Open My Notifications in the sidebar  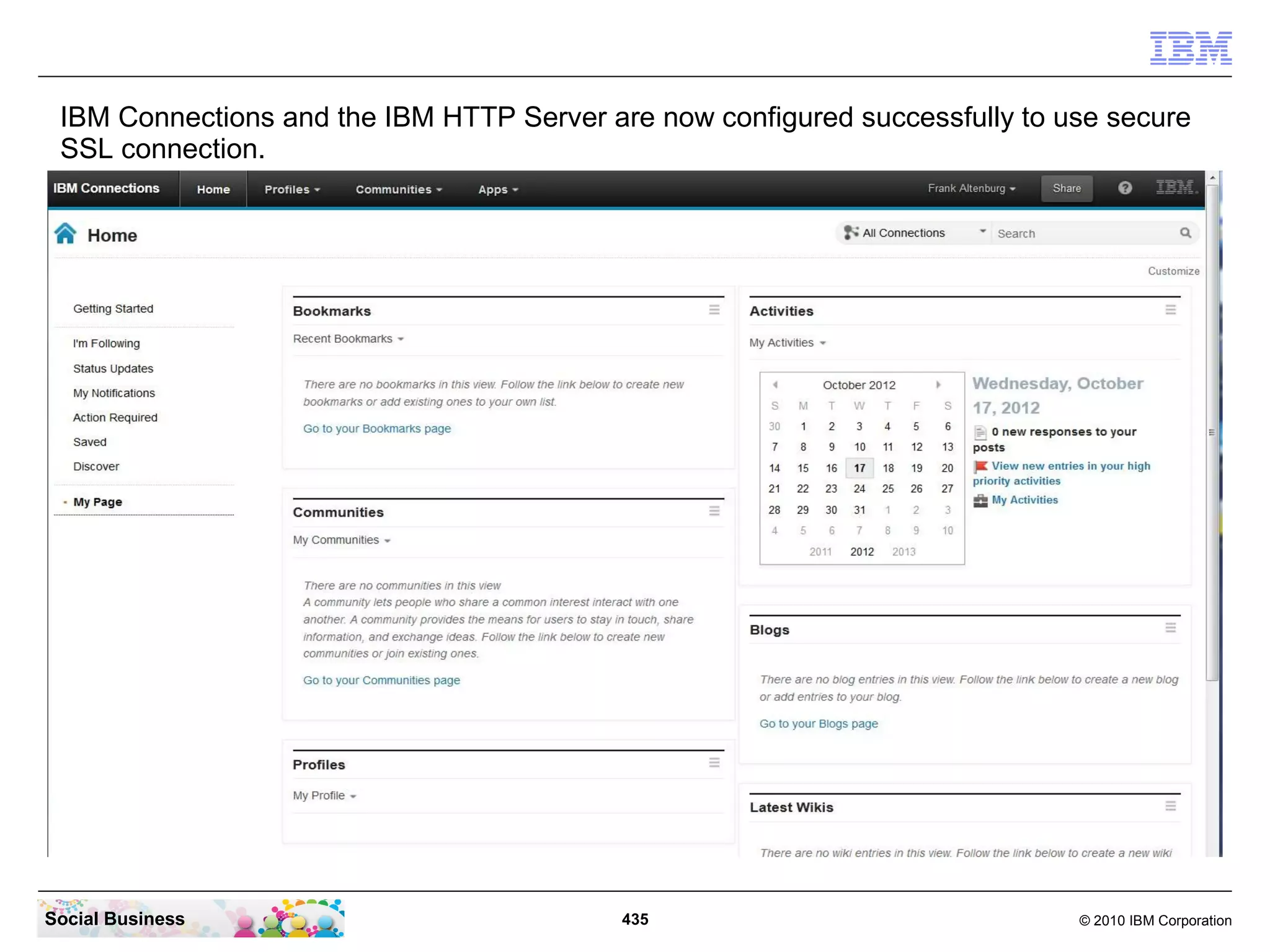click(x=114, y=394)
